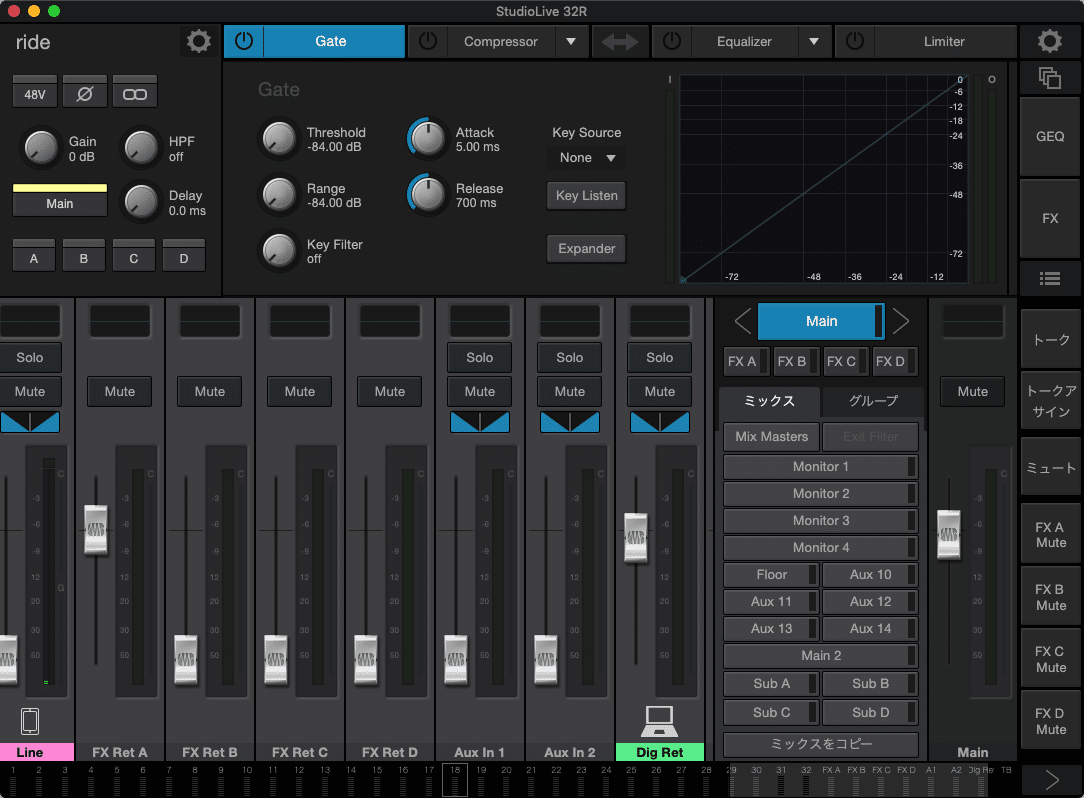The width and height of the screenshot is (1084, 798).
Task: Open the list view icon below FX
Action: [x=1049, y=278]
